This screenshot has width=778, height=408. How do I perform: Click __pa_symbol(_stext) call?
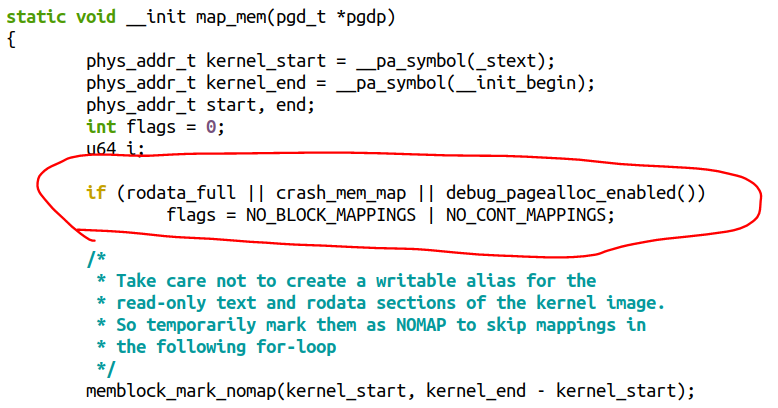coord(451,61)
